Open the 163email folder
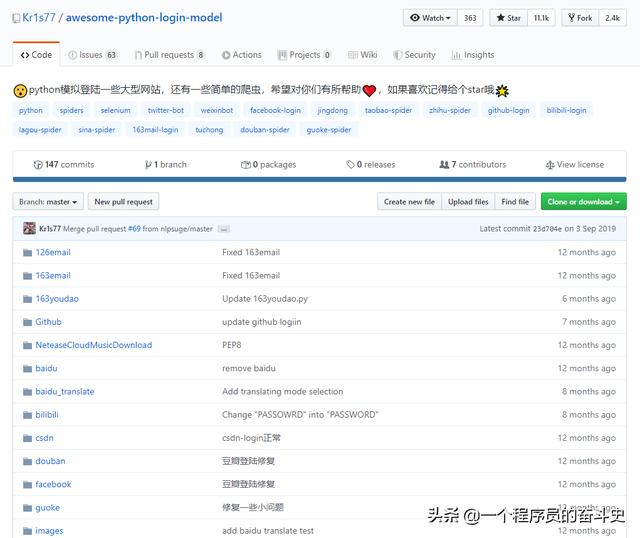Screen dimensions: 640x538 pos(53,276)
